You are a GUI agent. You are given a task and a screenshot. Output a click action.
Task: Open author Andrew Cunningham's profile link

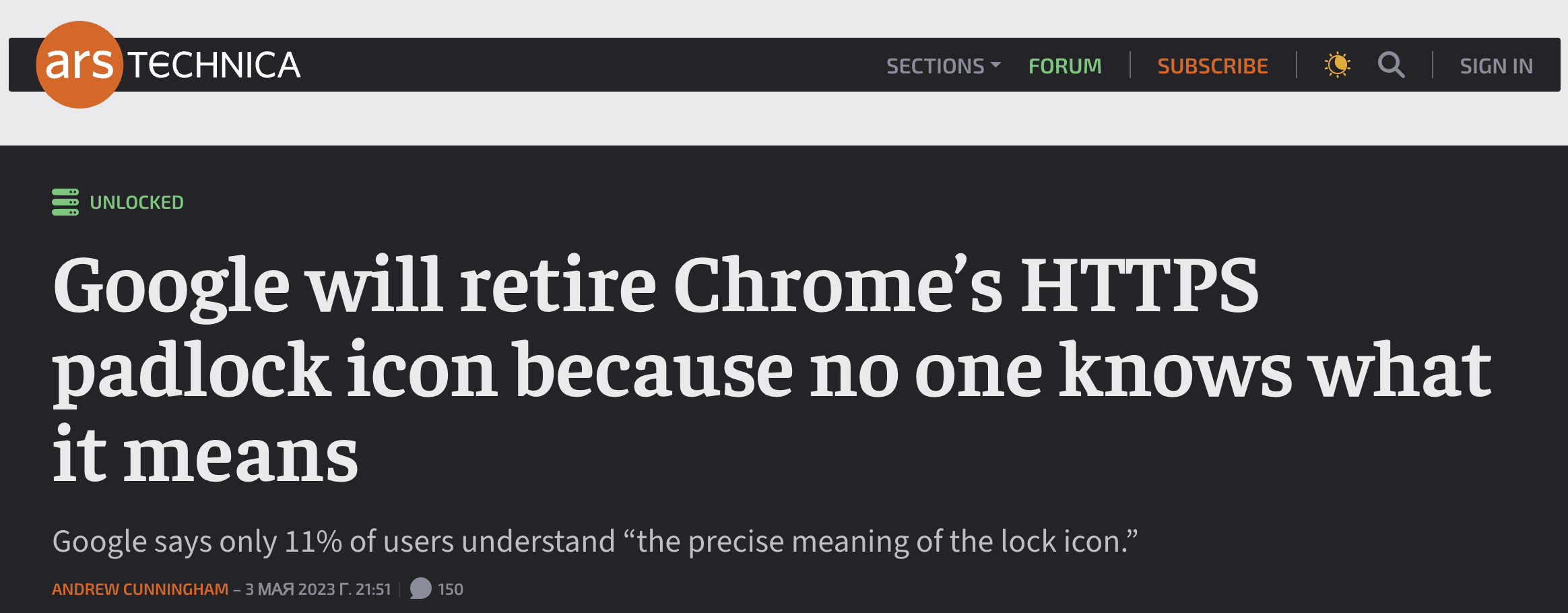140,589
